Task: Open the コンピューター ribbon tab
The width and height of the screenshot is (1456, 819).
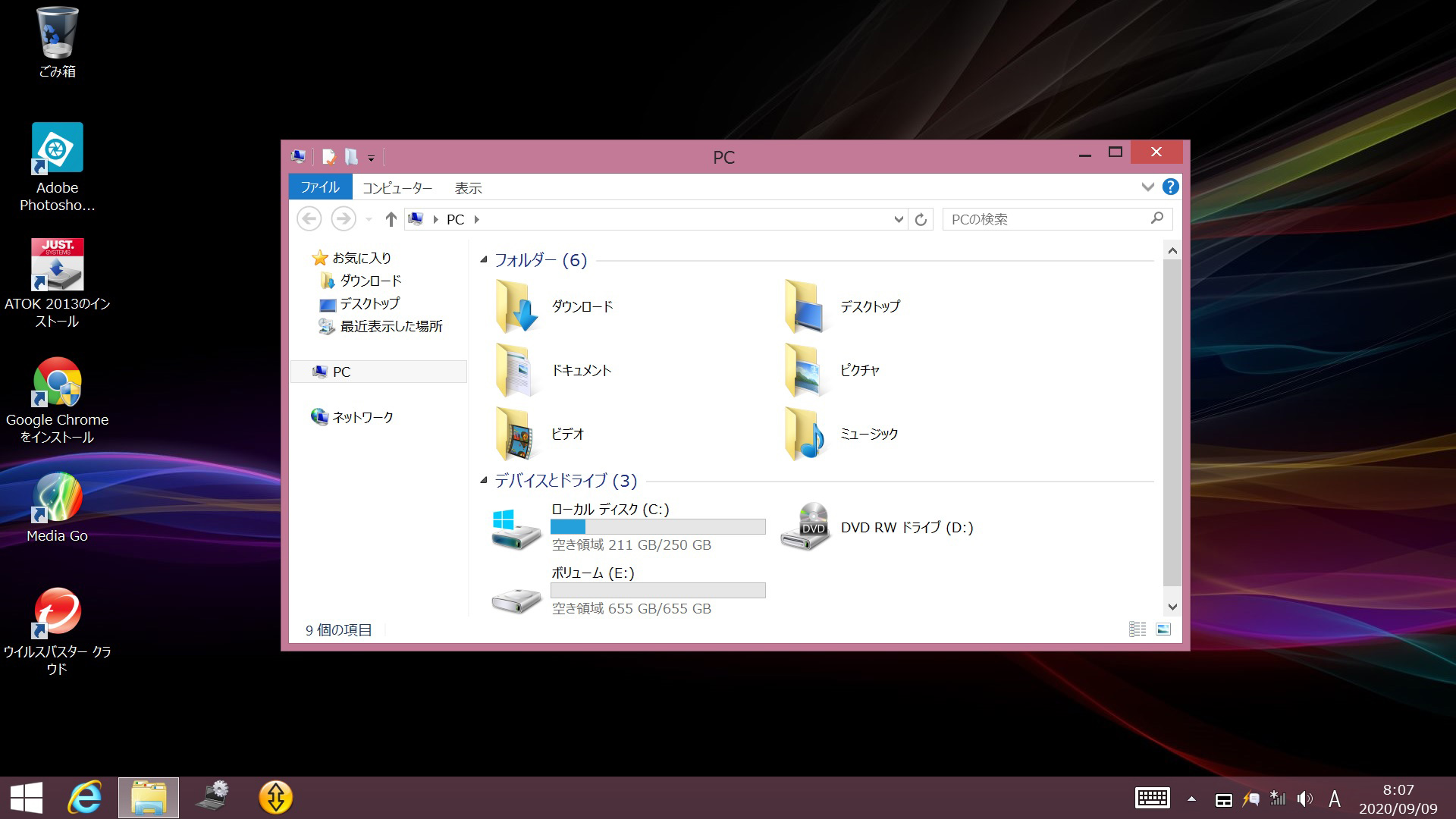Action: (x=397, y=188)
